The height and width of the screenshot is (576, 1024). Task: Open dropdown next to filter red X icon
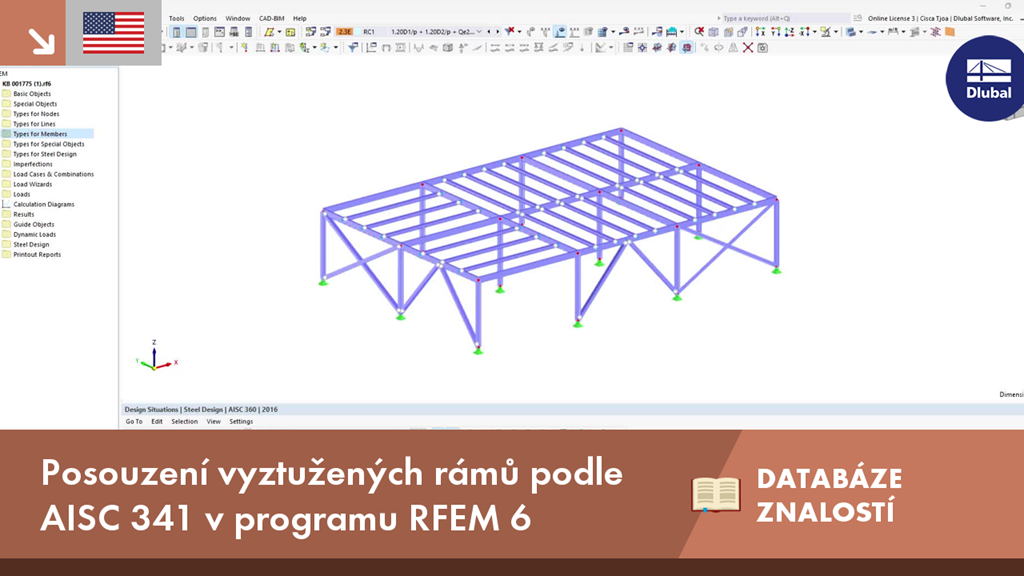520,32
